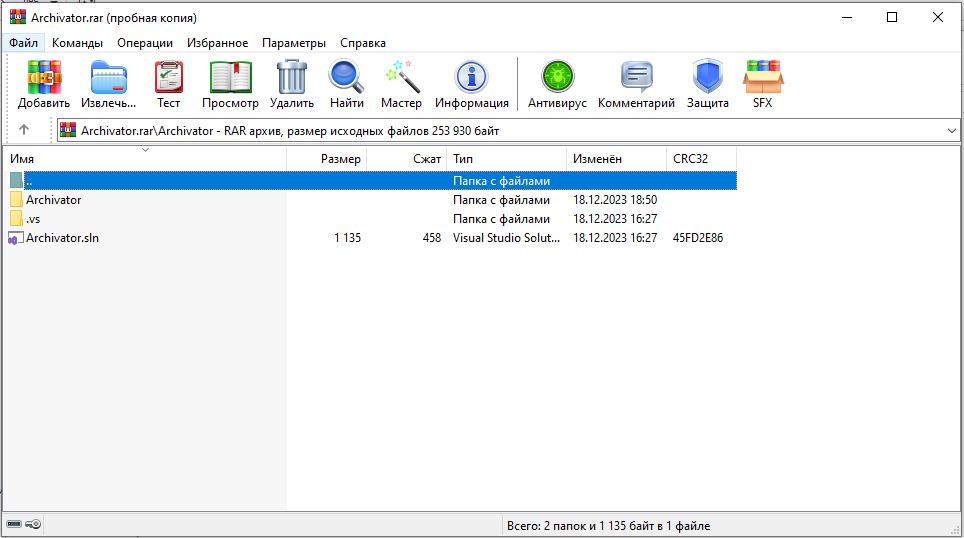Go up one folder level arrow
This screenshot has height=538, width=964.
click(x=24, y=130)
